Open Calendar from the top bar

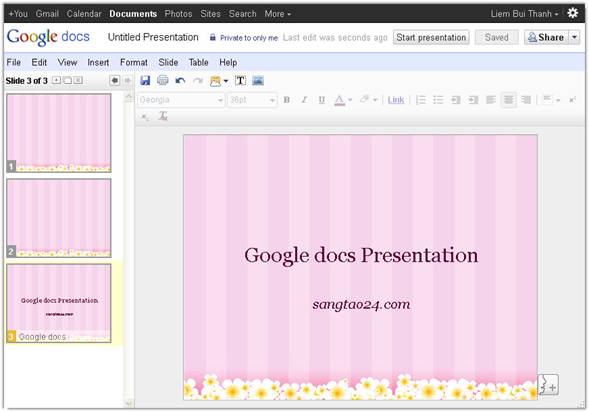point(84,14)
